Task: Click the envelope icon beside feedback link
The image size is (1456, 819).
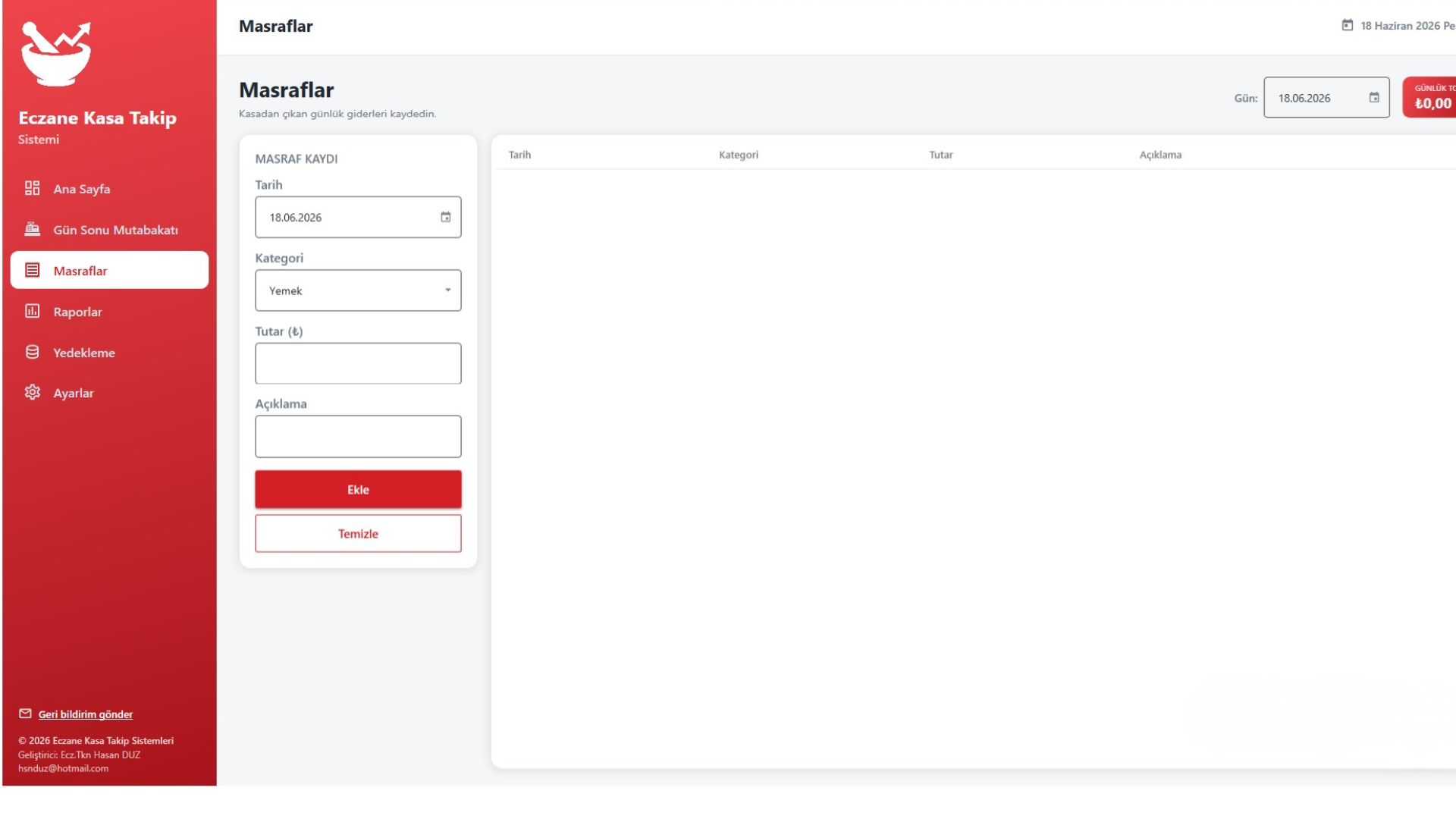Action: (x=25, y=714)
